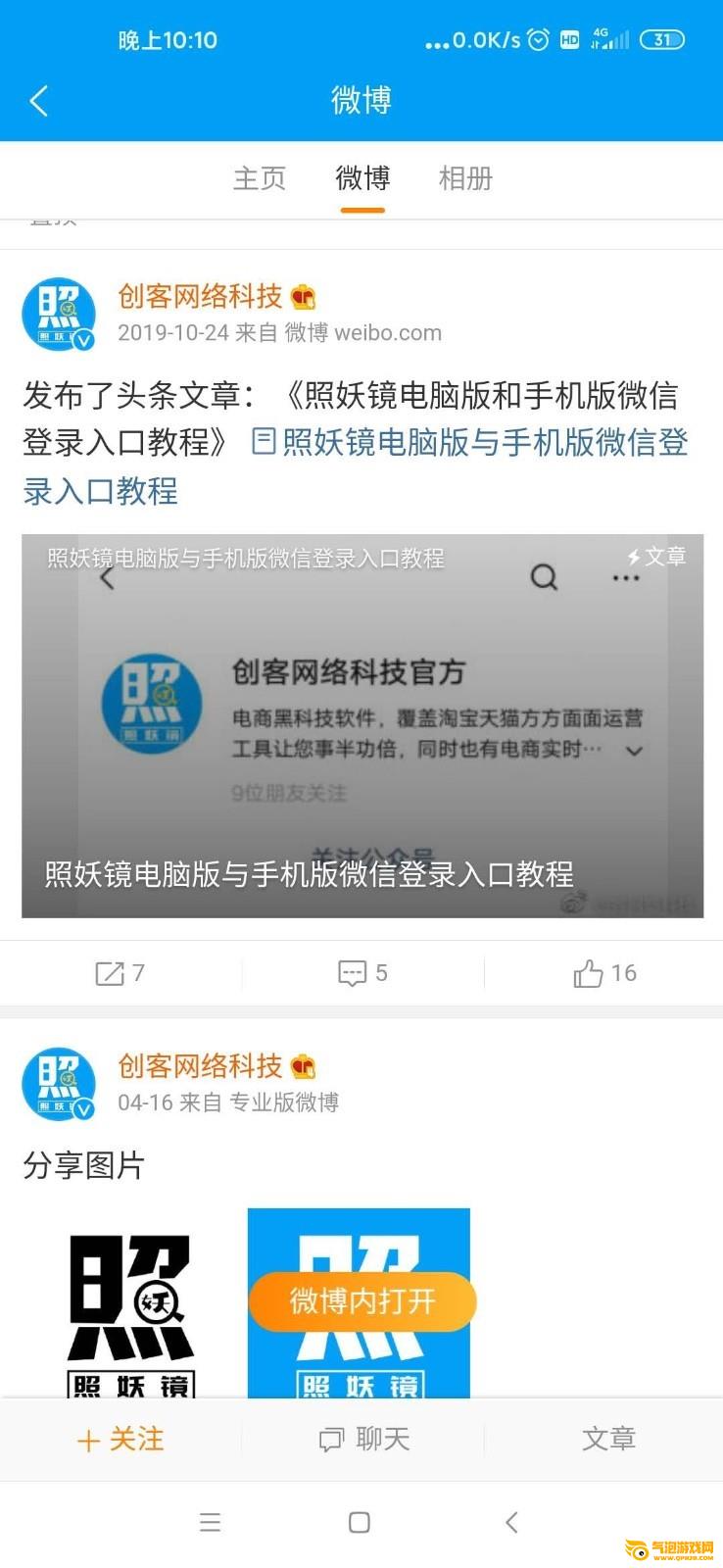Tap the back arrow in header
This screenshot has height=1568, width=723.
[x=38, y=100]
